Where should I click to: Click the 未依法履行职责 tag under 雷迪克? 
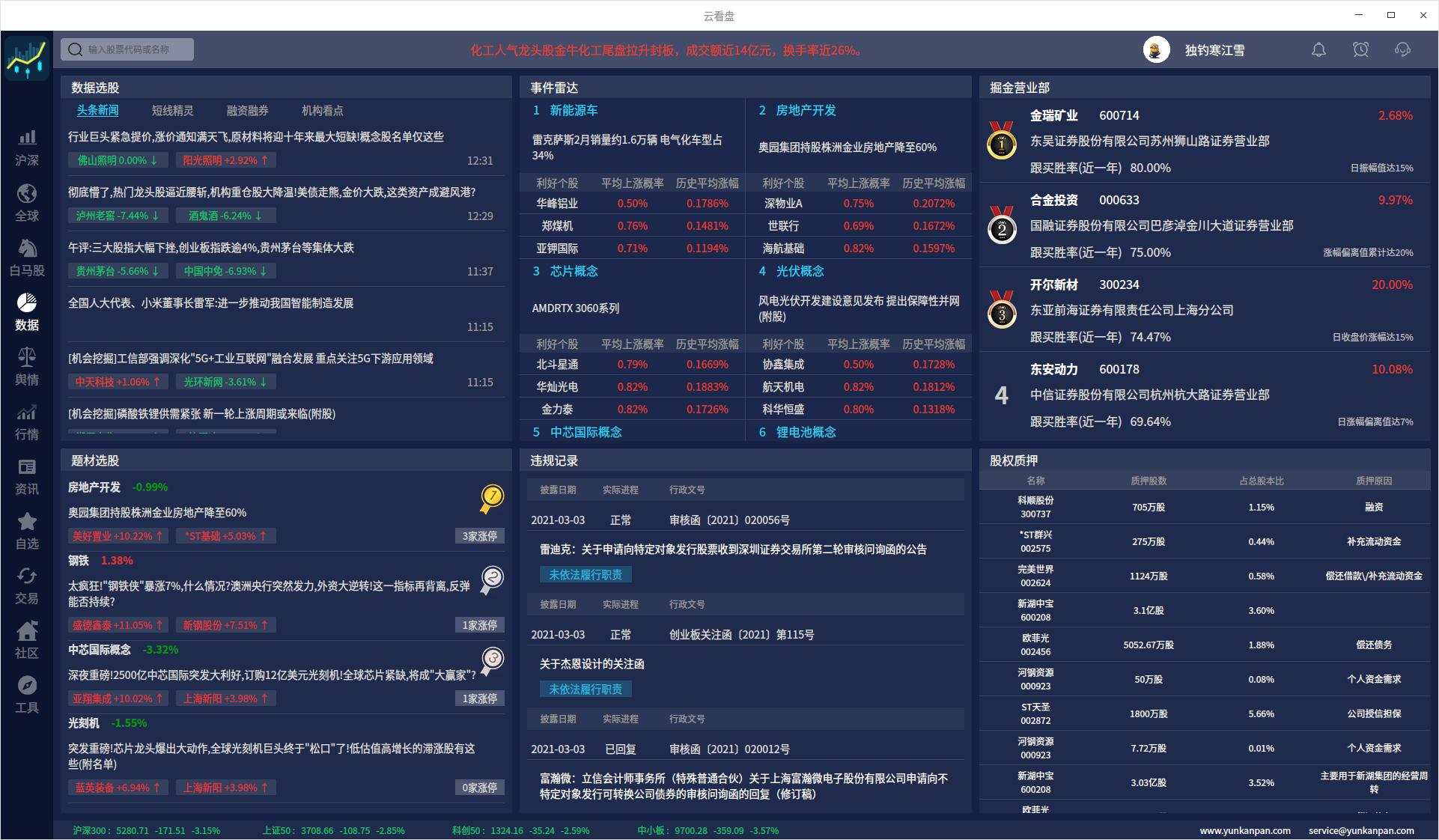[x=585, y=574]
